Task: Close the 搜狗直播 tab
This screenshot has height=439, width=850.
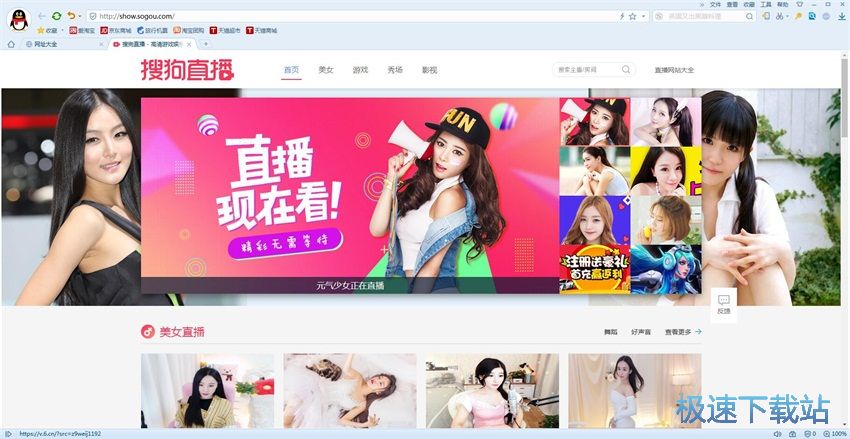Action: pos(190,44)
